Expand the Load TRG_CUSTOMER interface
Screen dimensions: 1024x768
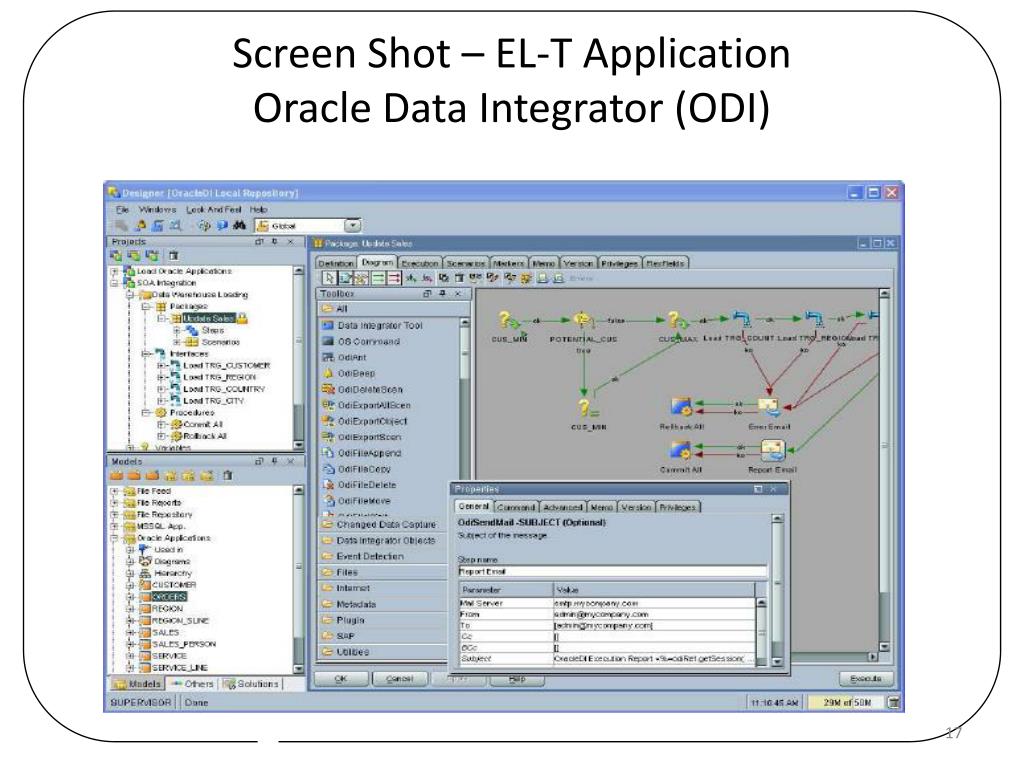(x=161, y=365)
